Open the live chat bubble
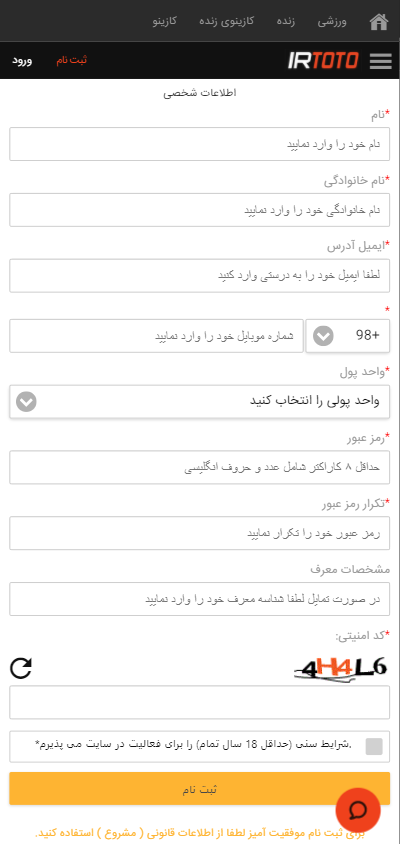400x844 pixels. click(x=358, y=810)
